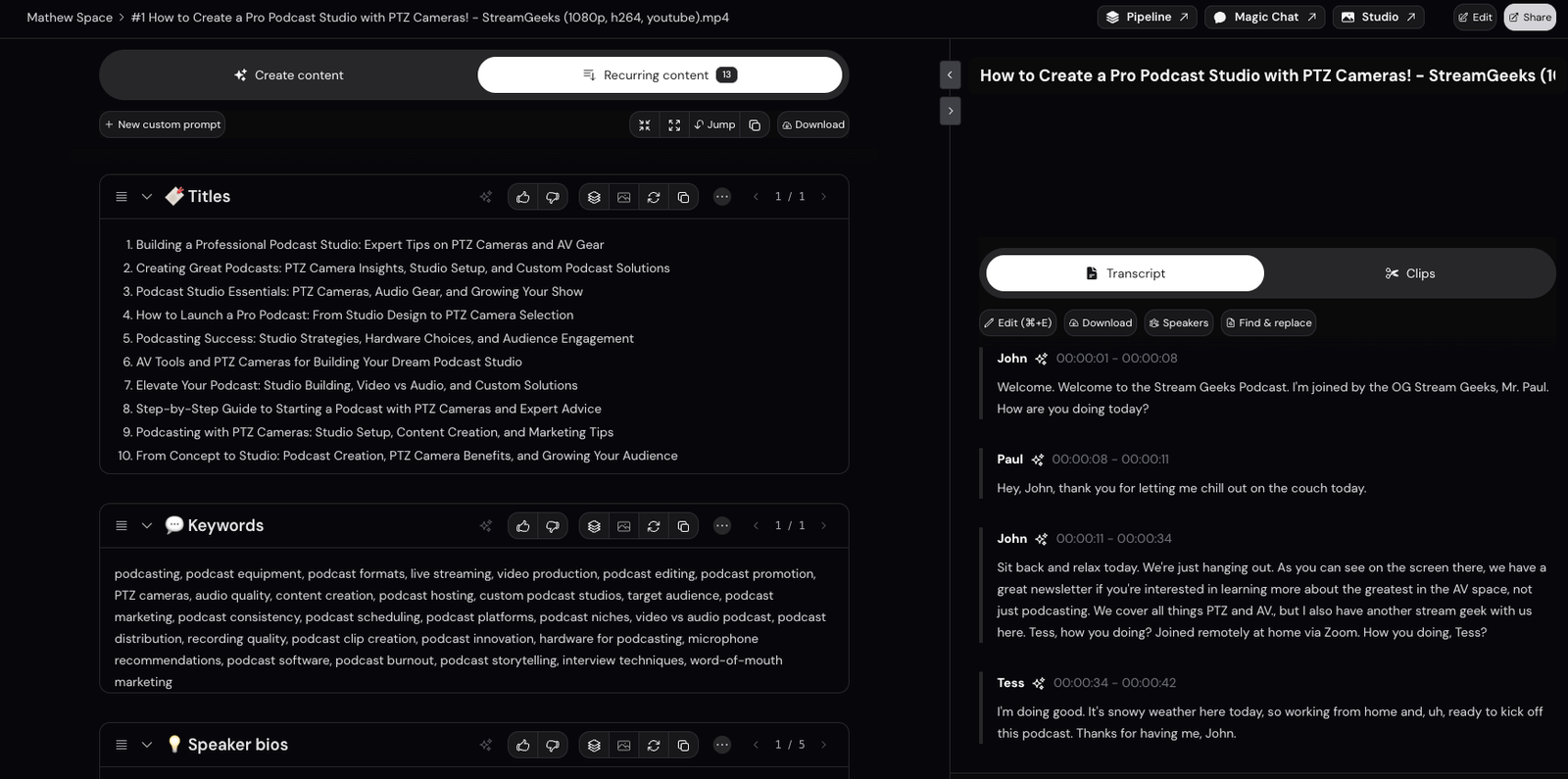Click the layers icon in Titles toolbar
This screenshot has height=779, width=1568.
click(594, 197)
